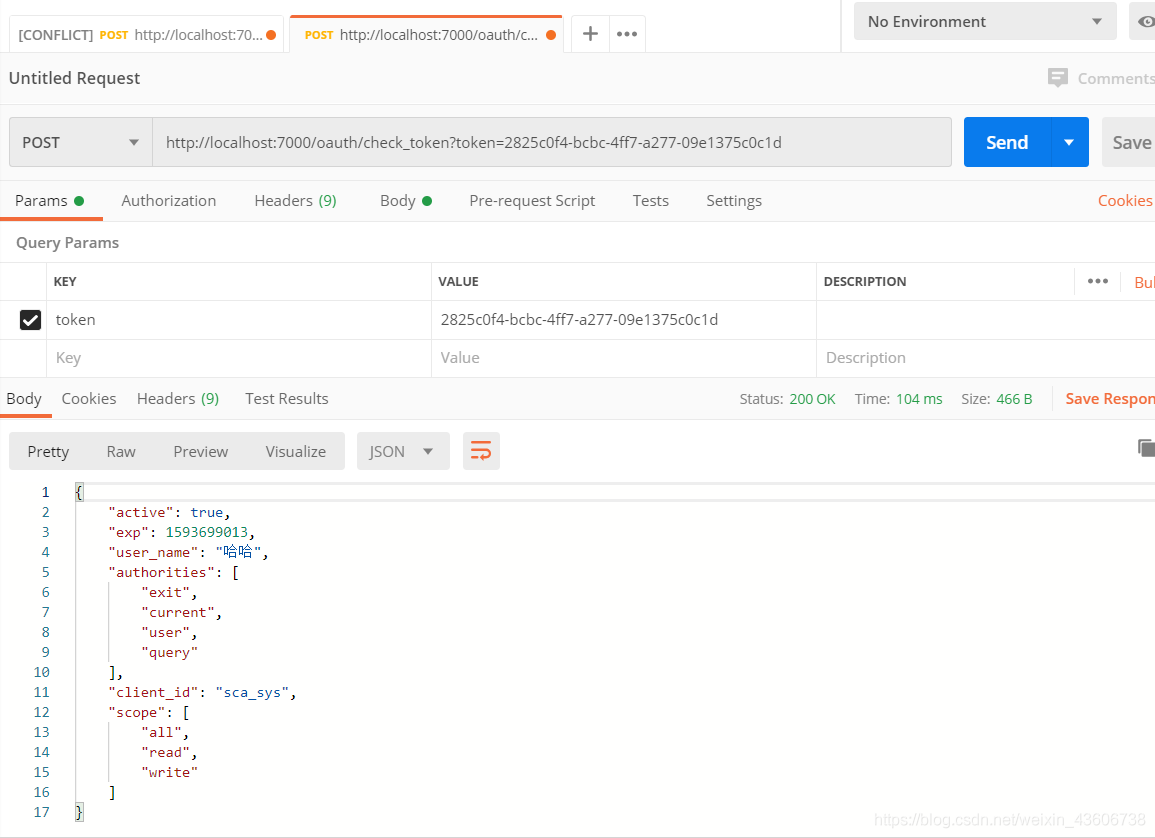Image resolution: width=1155 pixels, height=838 pixels.
Task: Click the copy response icon
Action: (x=1145, y=448)
